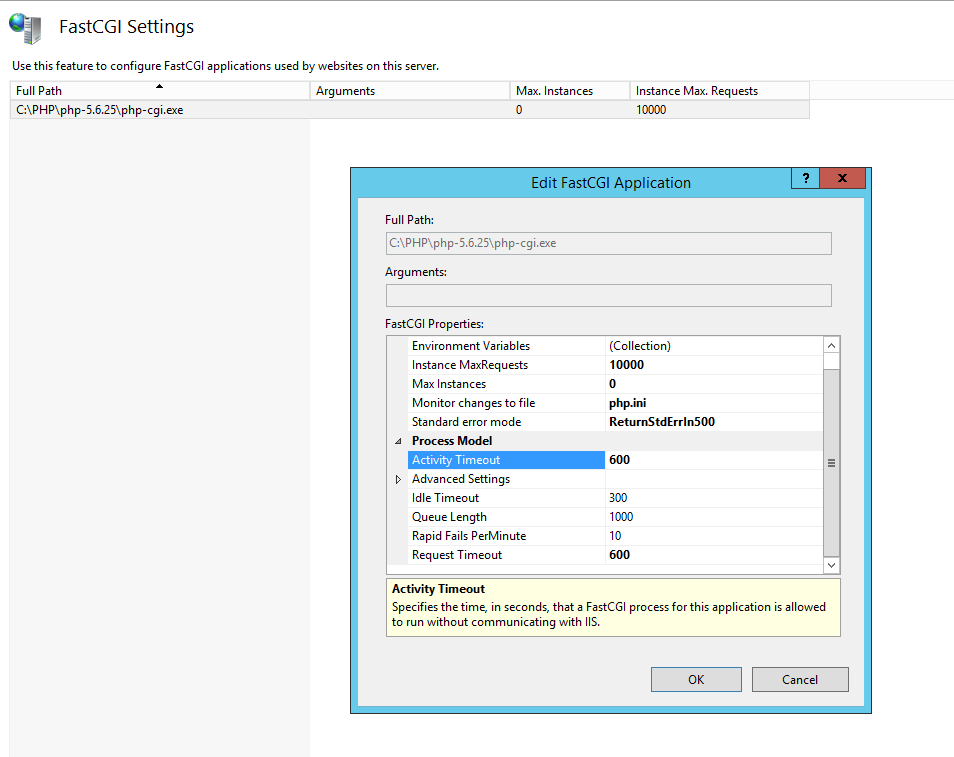This screenshot has width=954, height=757.
Task: Close the Edit FastCGI Application dialog
Action: (842, 178)
